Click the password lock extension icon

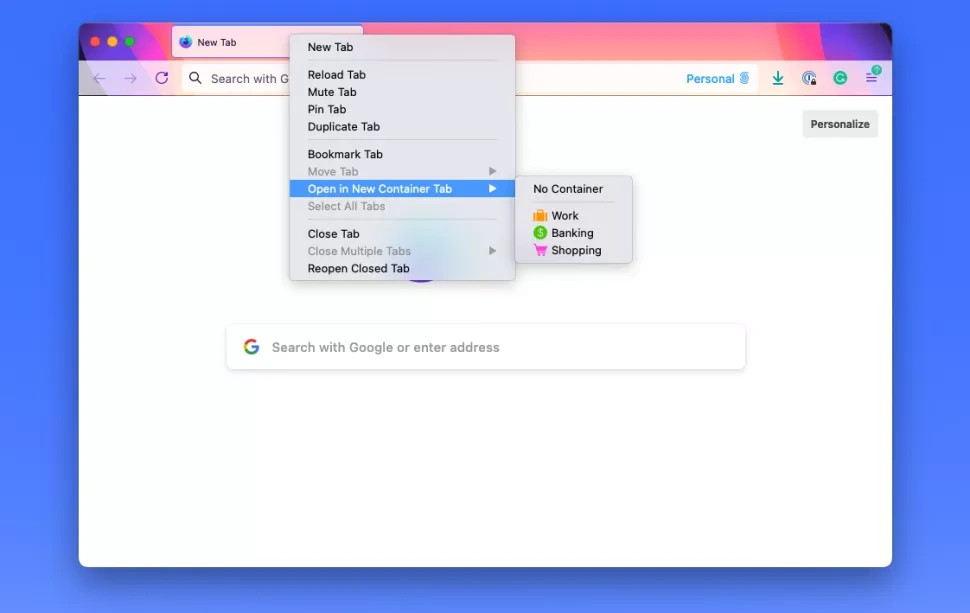pos(809,78)
